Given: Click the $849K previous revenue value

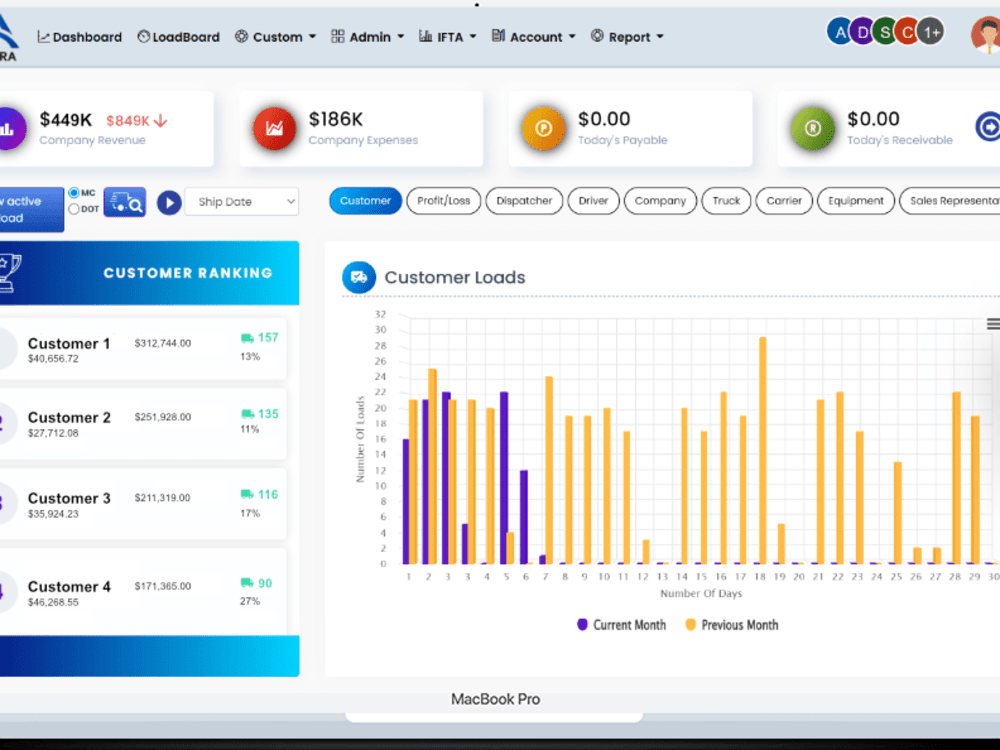Looking at the screenshot, I should 128,121.
